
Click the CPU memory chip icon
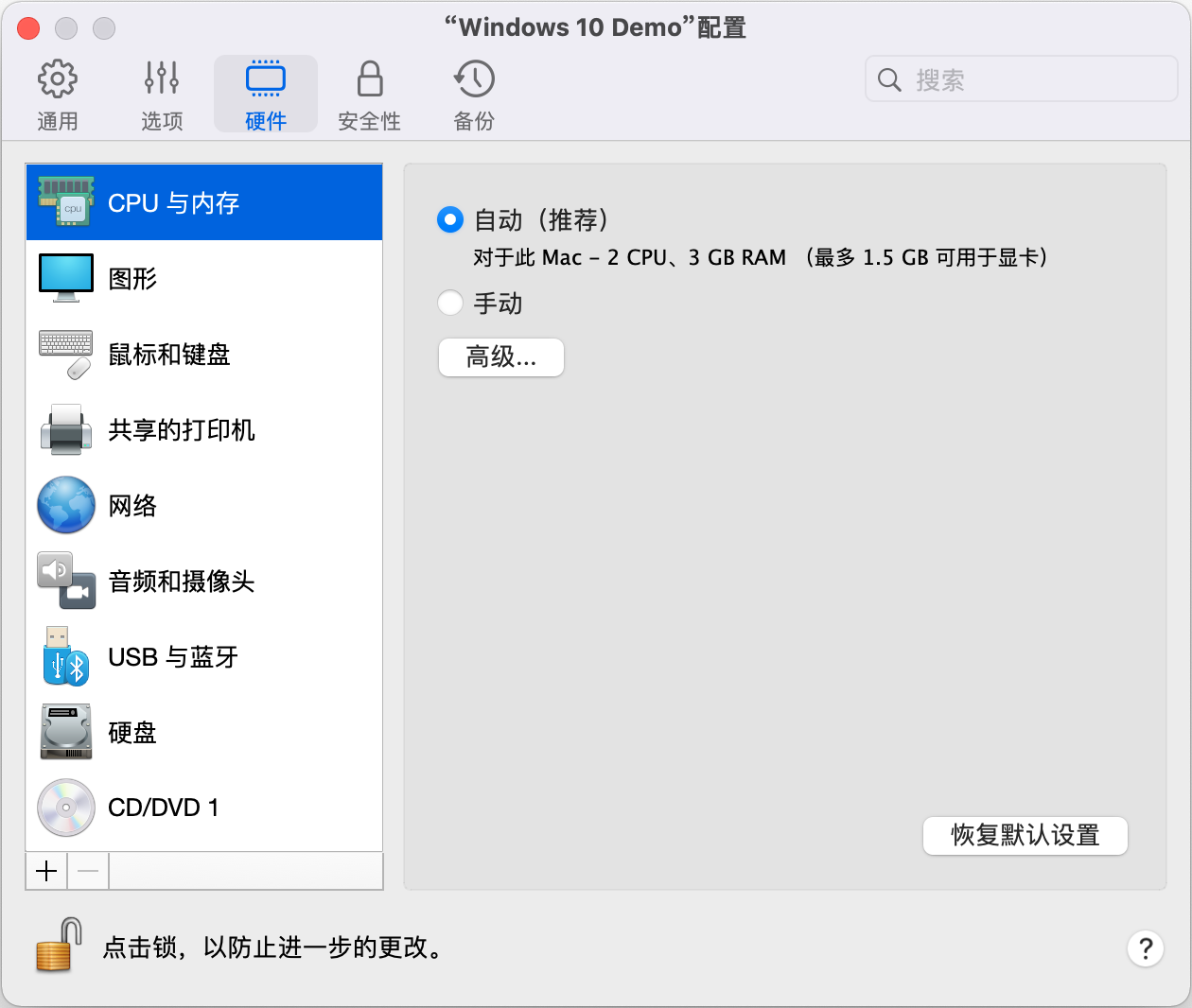66,202
